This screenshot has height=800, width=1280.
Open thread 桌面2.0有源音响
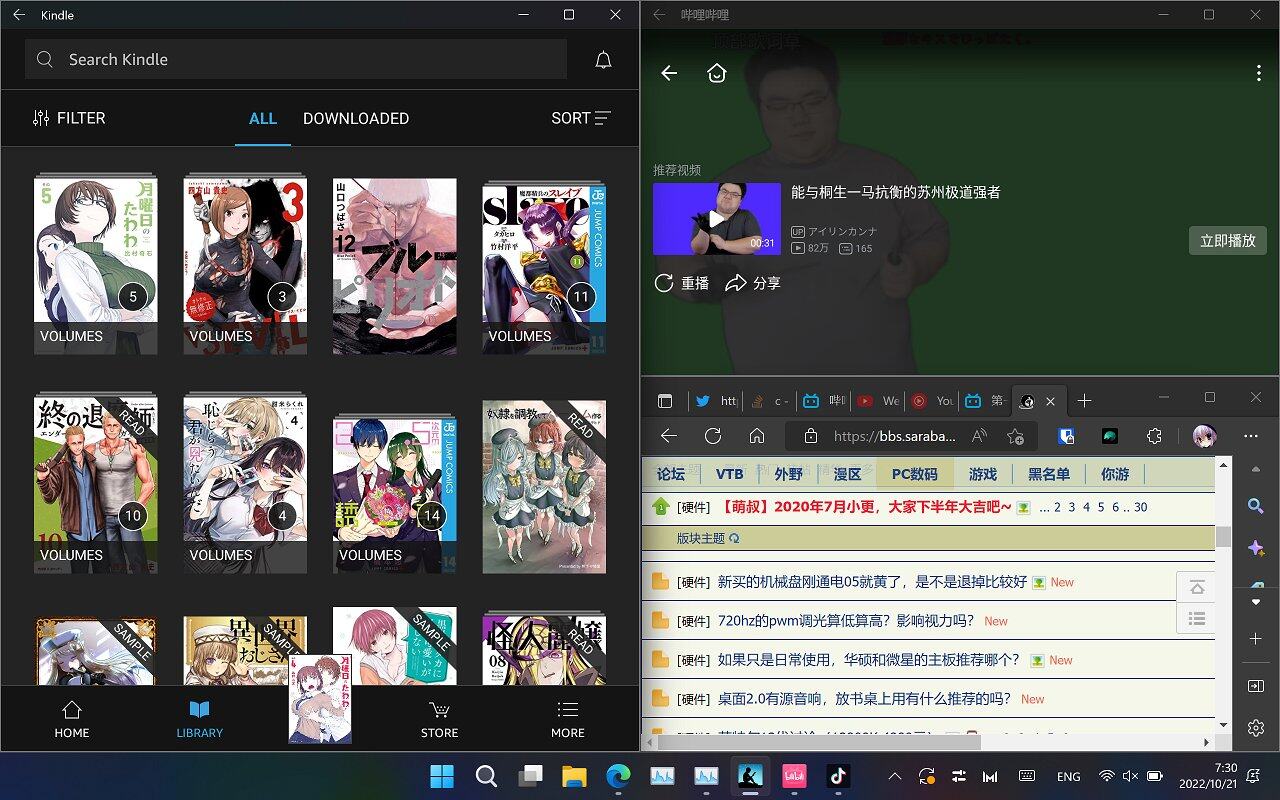point(864,699)
